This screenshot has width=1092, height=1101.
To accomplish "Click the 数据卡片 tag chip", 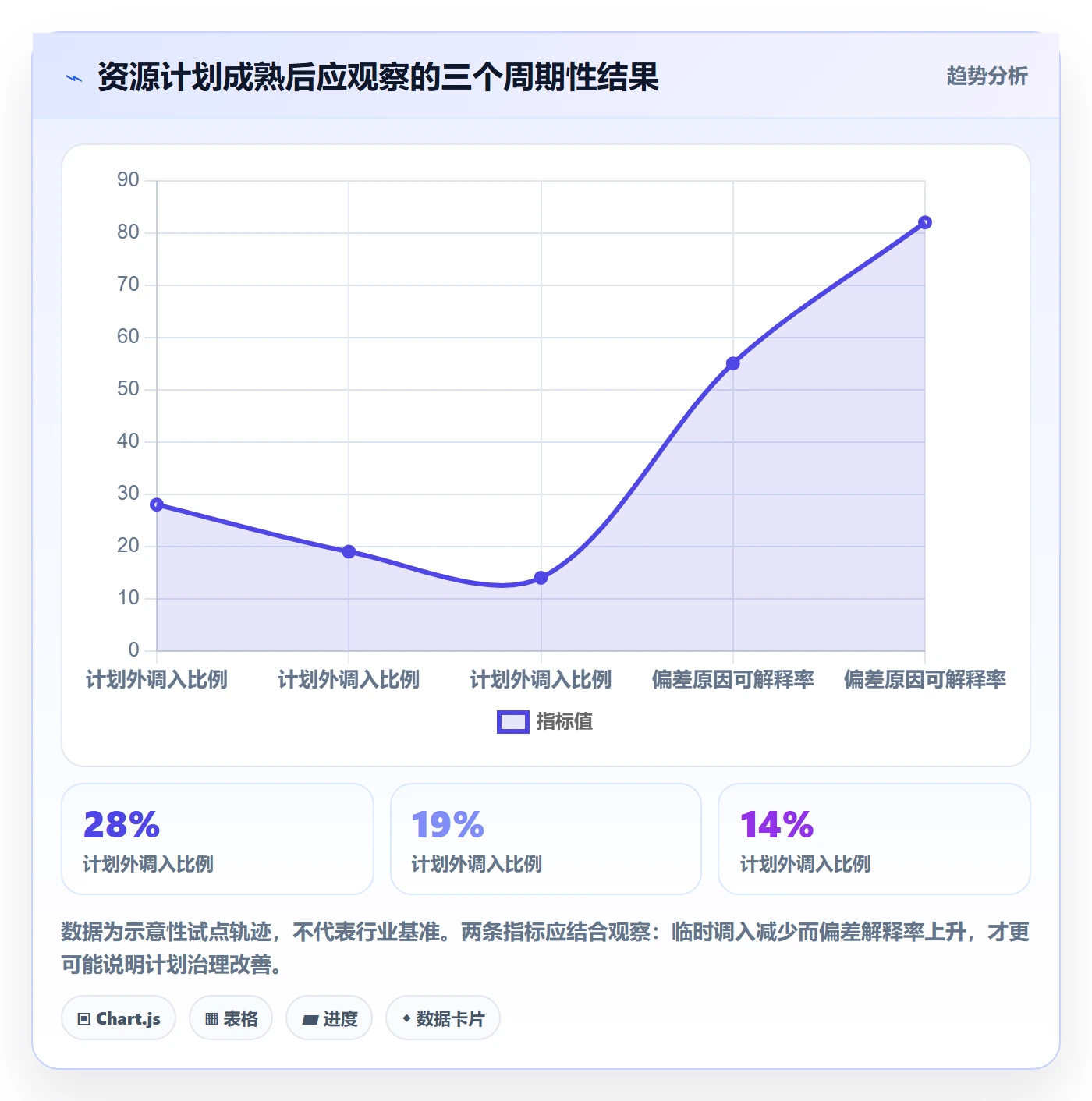I will (x=443, y=1018).
